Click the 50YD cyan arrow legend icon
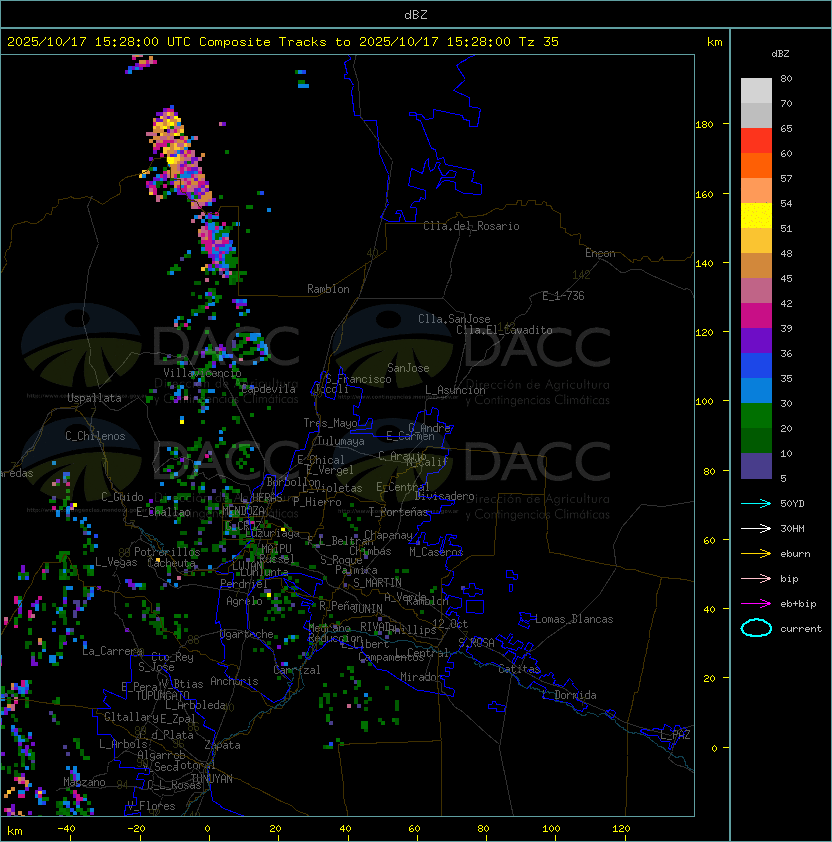The width and height of the screenshot is (832, 842). (x=756, y=503)
